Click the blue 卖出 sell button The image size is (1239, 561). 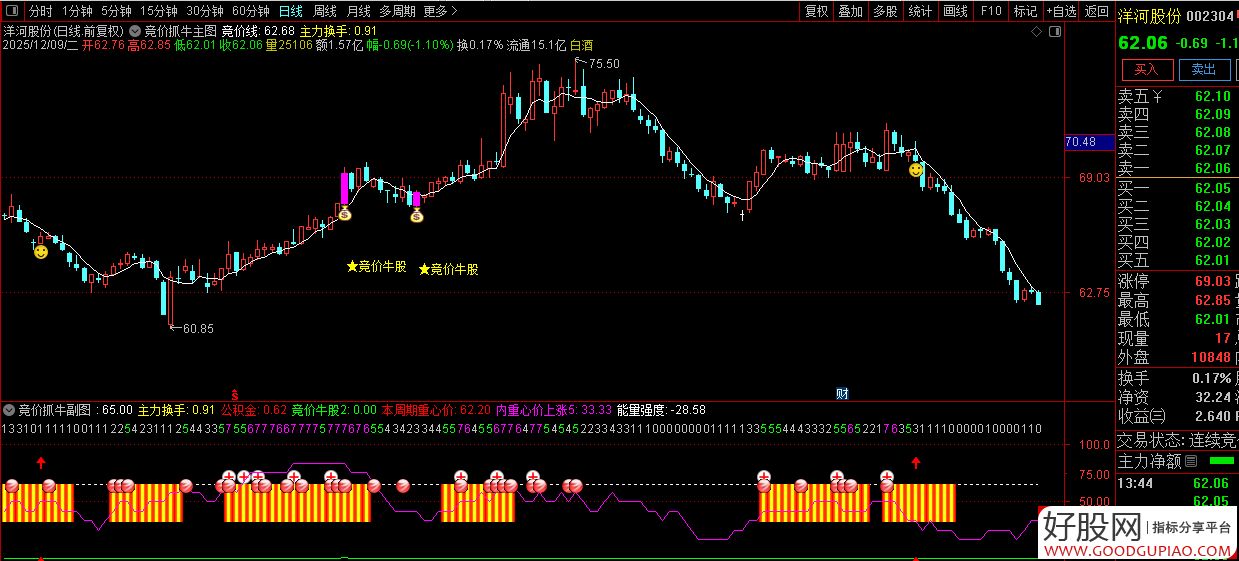coord(1204,69)
